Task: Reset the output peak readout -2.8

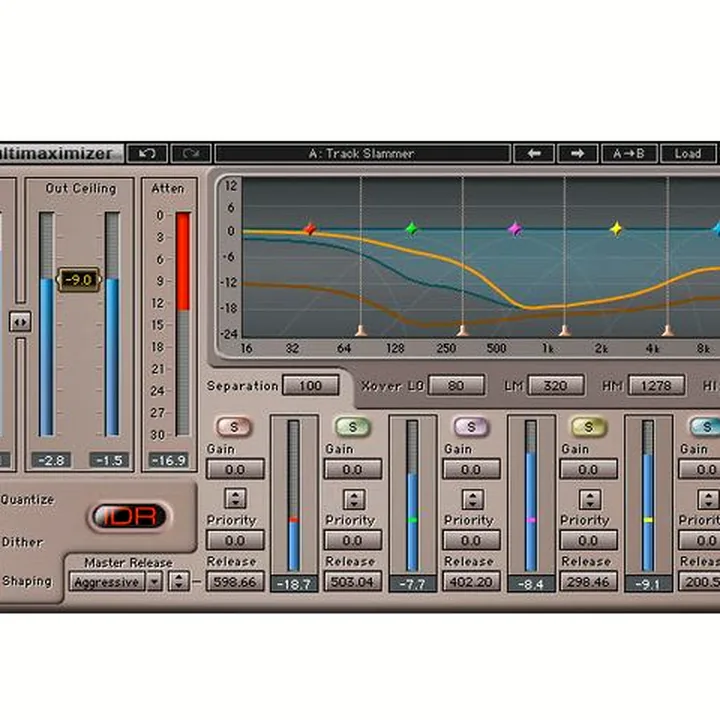Action: pyautogui.click(x=51, y=460)
